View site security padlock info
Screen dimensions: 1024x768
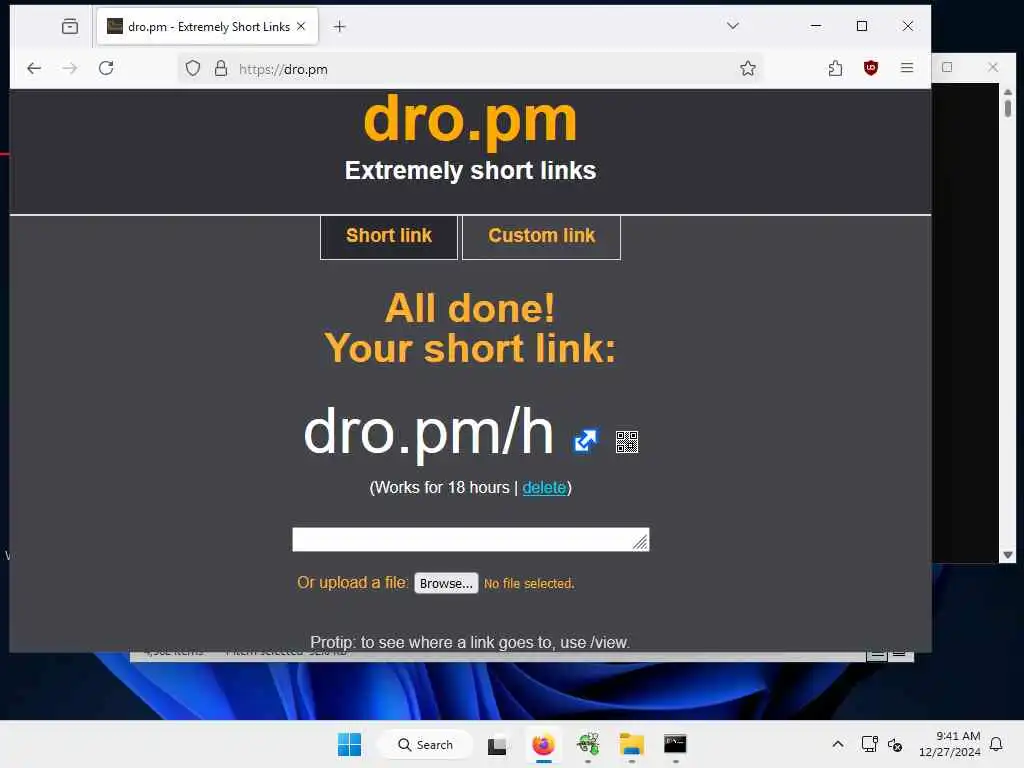tap(221, 69)
